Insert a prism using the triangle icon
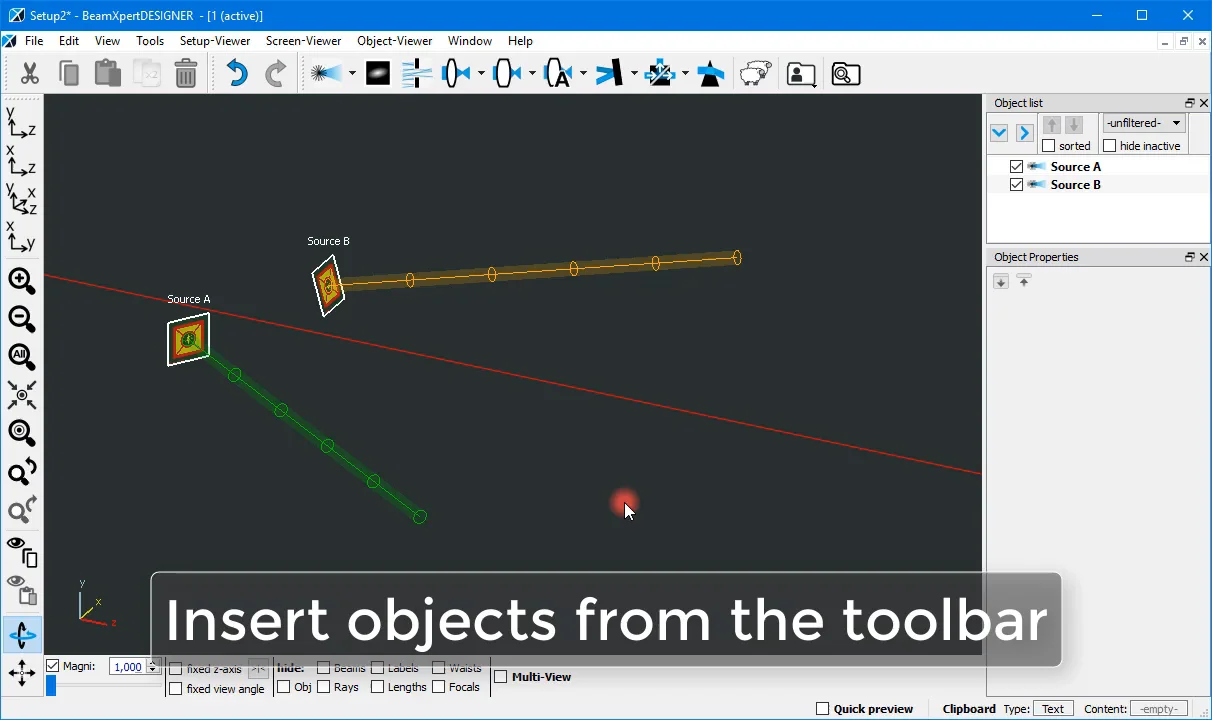The image size is (1212, 720). [710, 74]
